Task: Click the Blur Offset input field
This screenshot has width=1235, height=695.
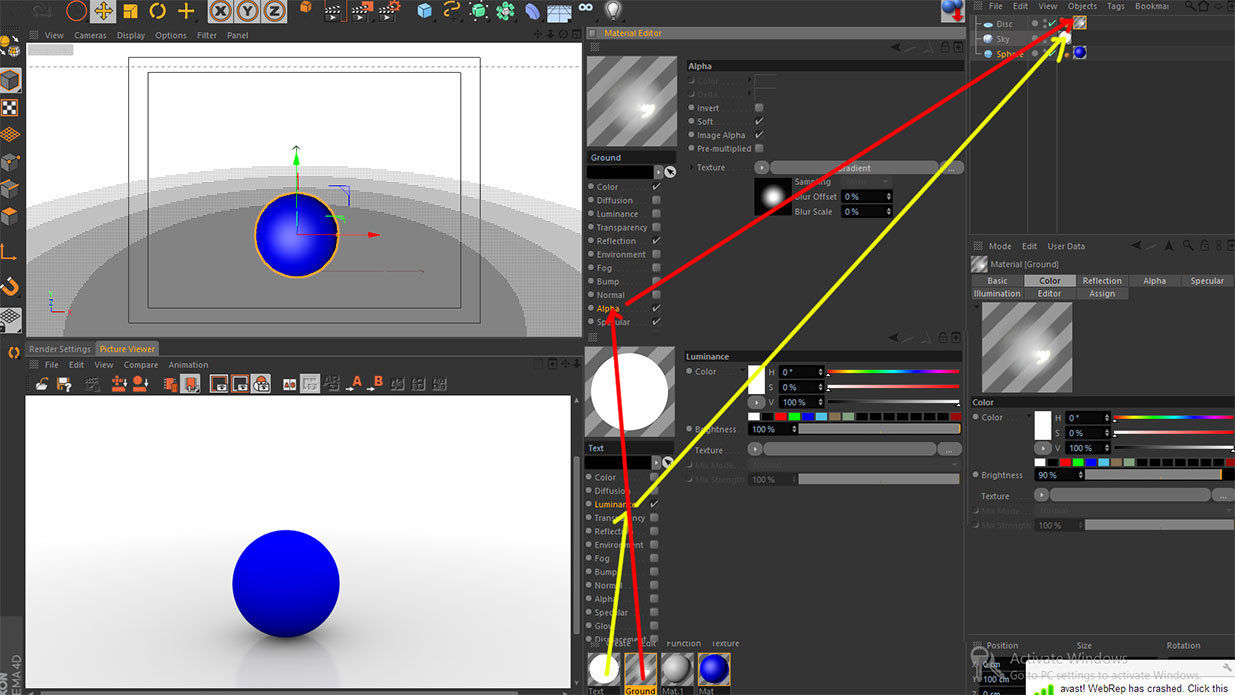Action: (867, 197)
